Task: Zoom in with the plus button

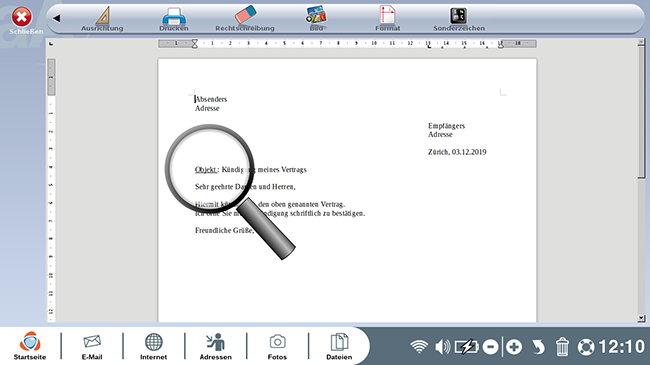Action: (514, 347)
